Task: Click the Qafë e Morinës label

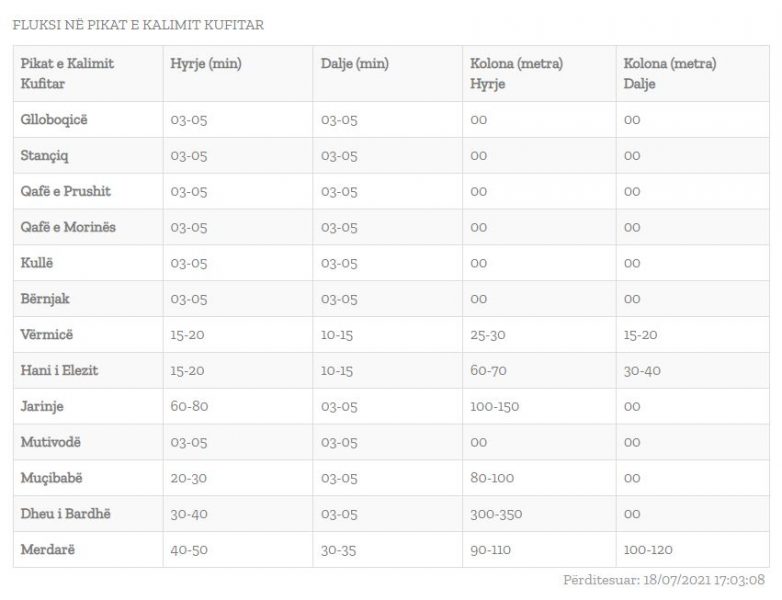Action: pyautogui.click(x=68, y=227)
